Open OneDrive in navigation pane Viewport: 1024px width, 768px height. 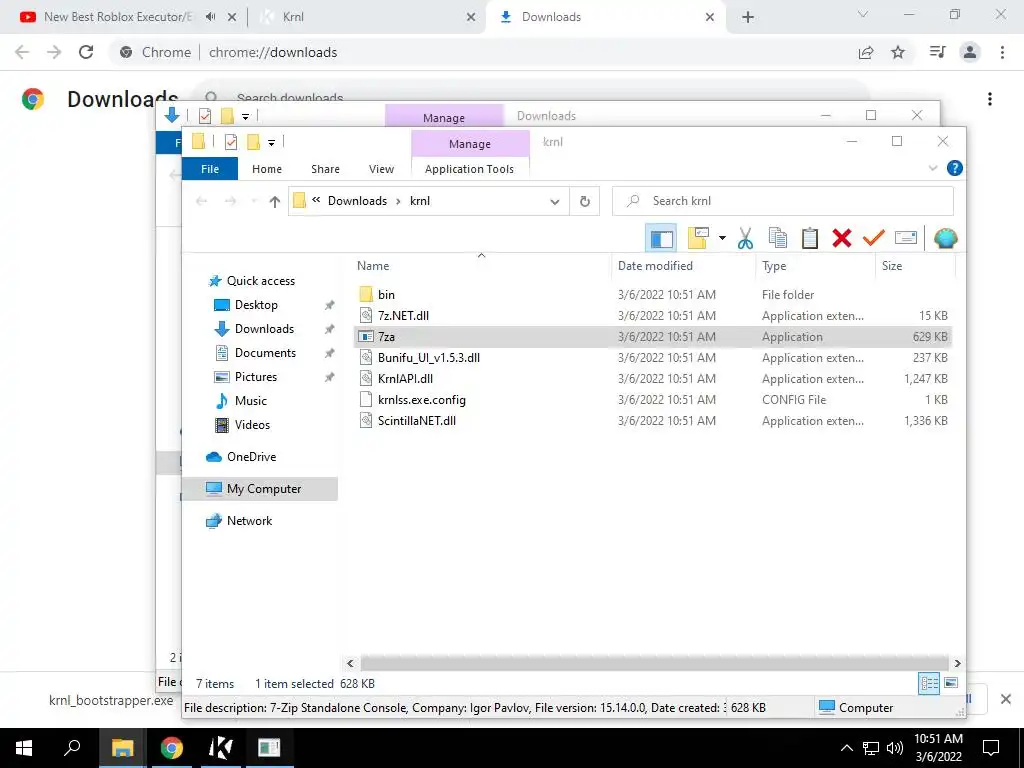click(251, 456)
